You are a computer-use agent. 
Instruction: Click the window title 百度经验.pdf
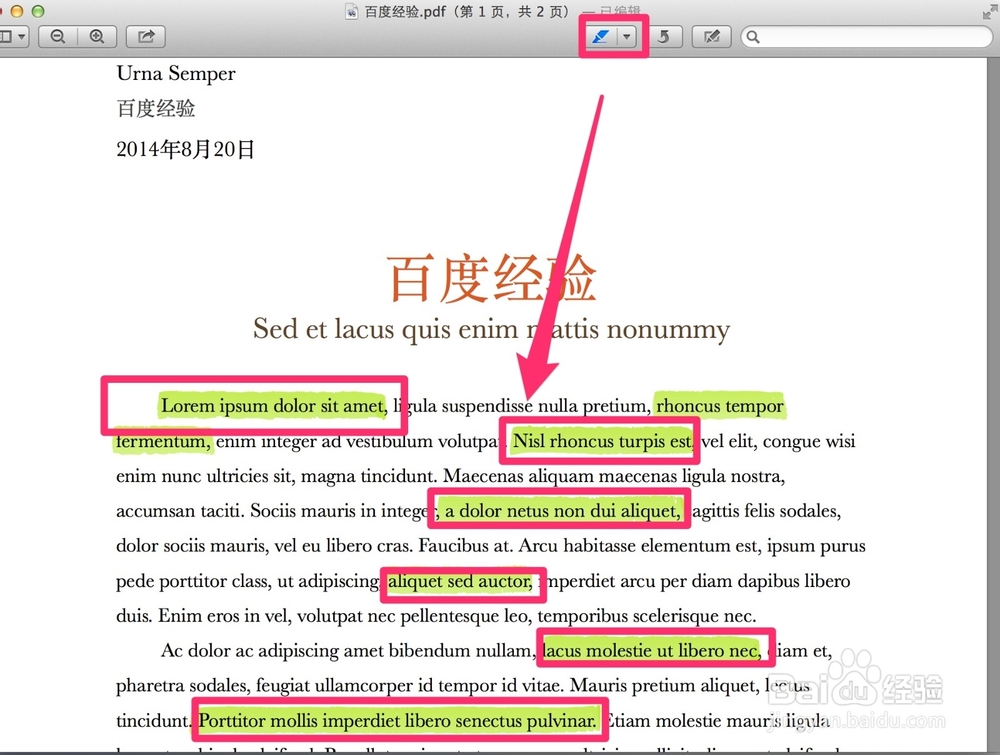(x=405, y=11)
